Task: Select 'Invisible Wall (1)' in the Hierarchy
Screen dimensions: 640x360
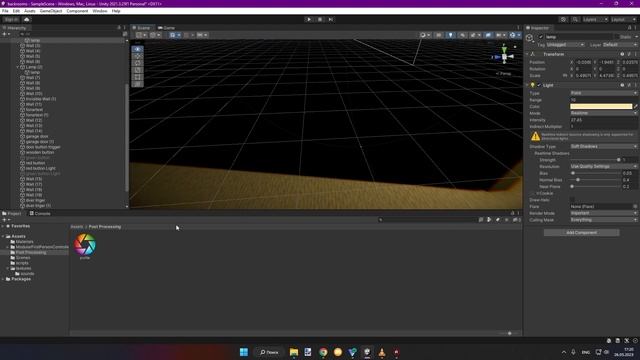Action: coord(41,99)
